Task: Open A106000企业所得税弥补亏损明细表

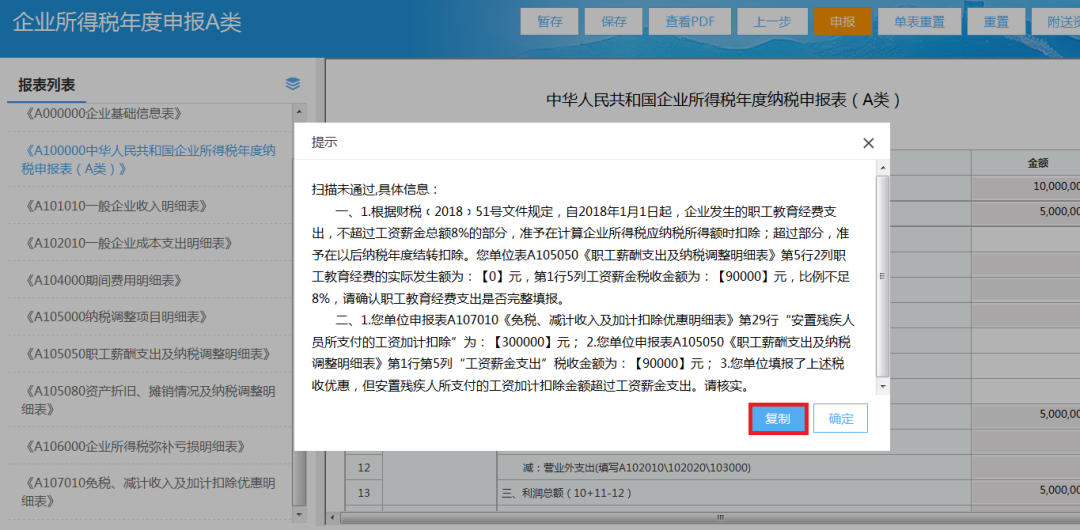Action: pos(134,446)
